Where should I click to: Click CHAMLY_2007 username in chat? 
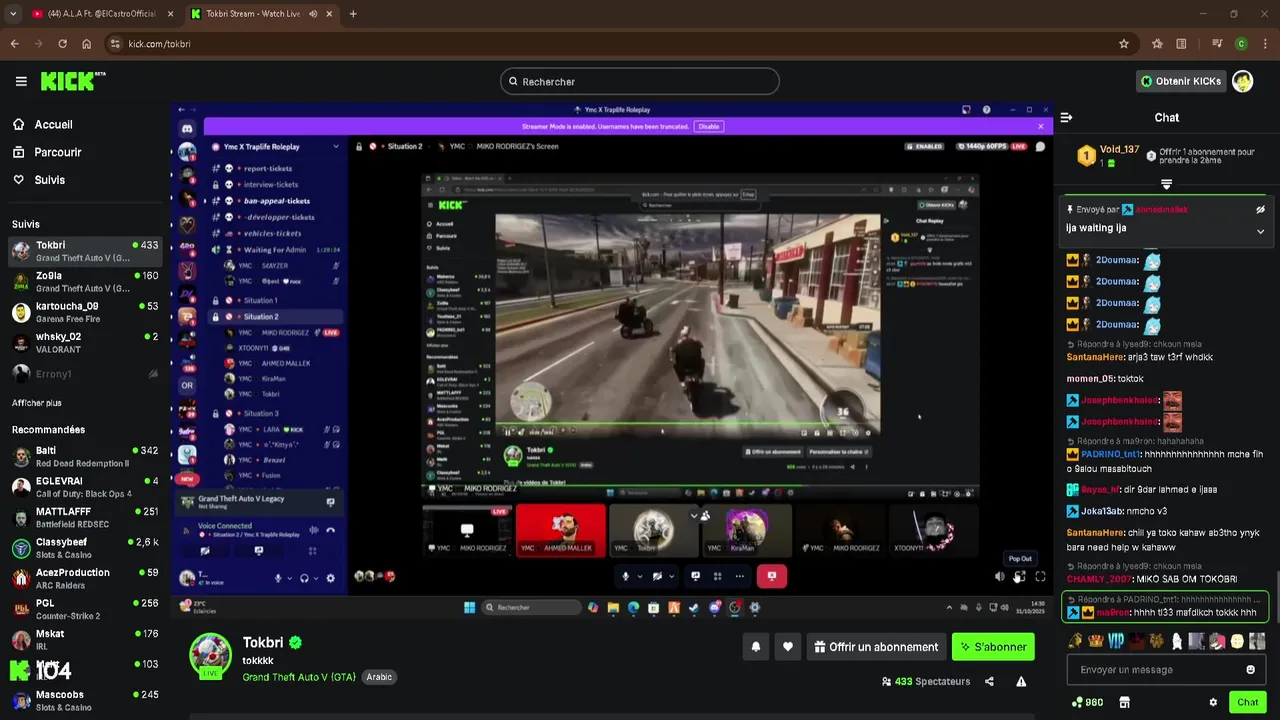coord(1098,579)
